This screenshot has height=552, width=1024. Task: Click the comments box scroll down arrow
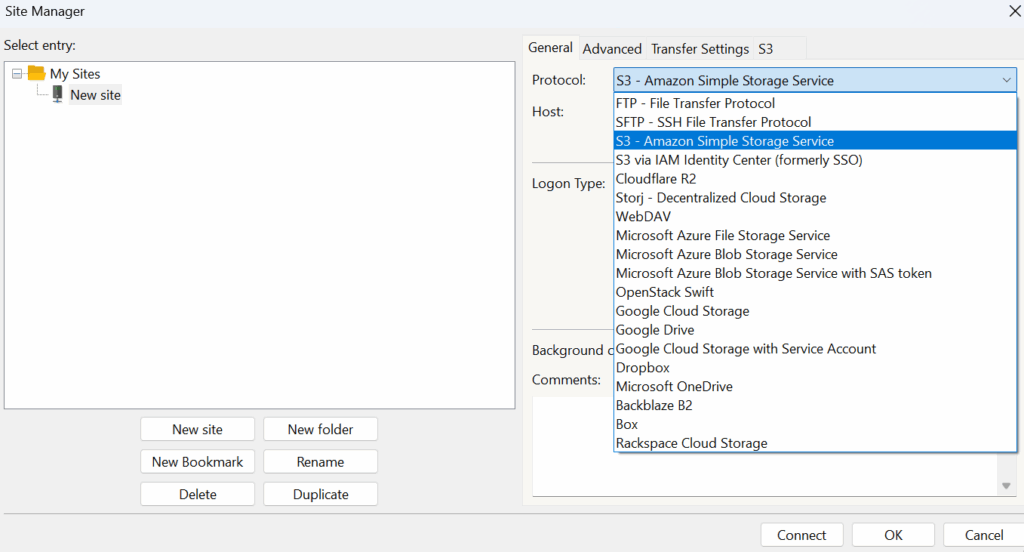tap(1007, 486)
